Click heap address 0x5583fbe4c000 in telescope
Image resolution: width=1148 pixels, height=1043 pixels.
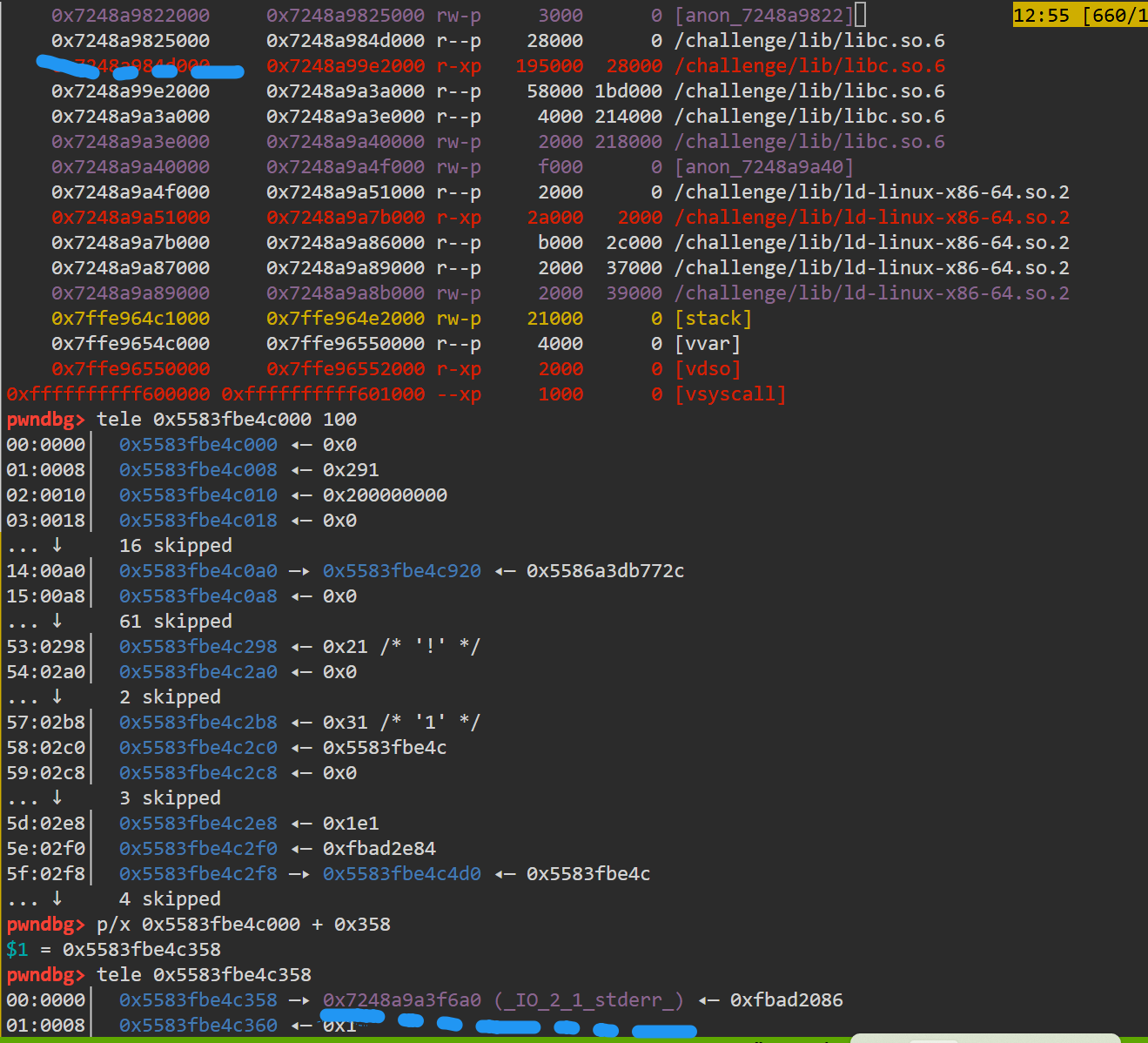(198, 445)
